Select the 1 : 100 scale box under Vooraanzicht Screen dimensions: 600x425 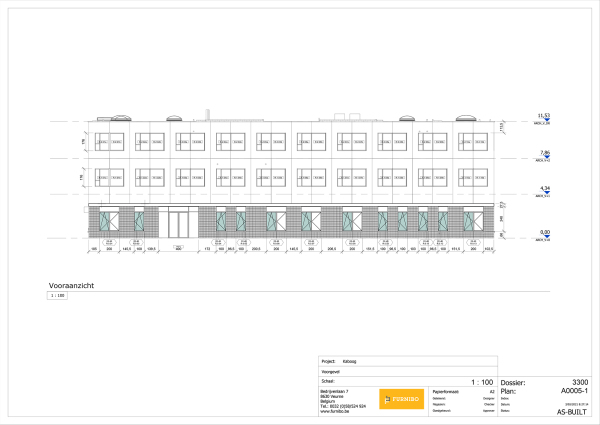pyautogui.click(x=56, y=296)
